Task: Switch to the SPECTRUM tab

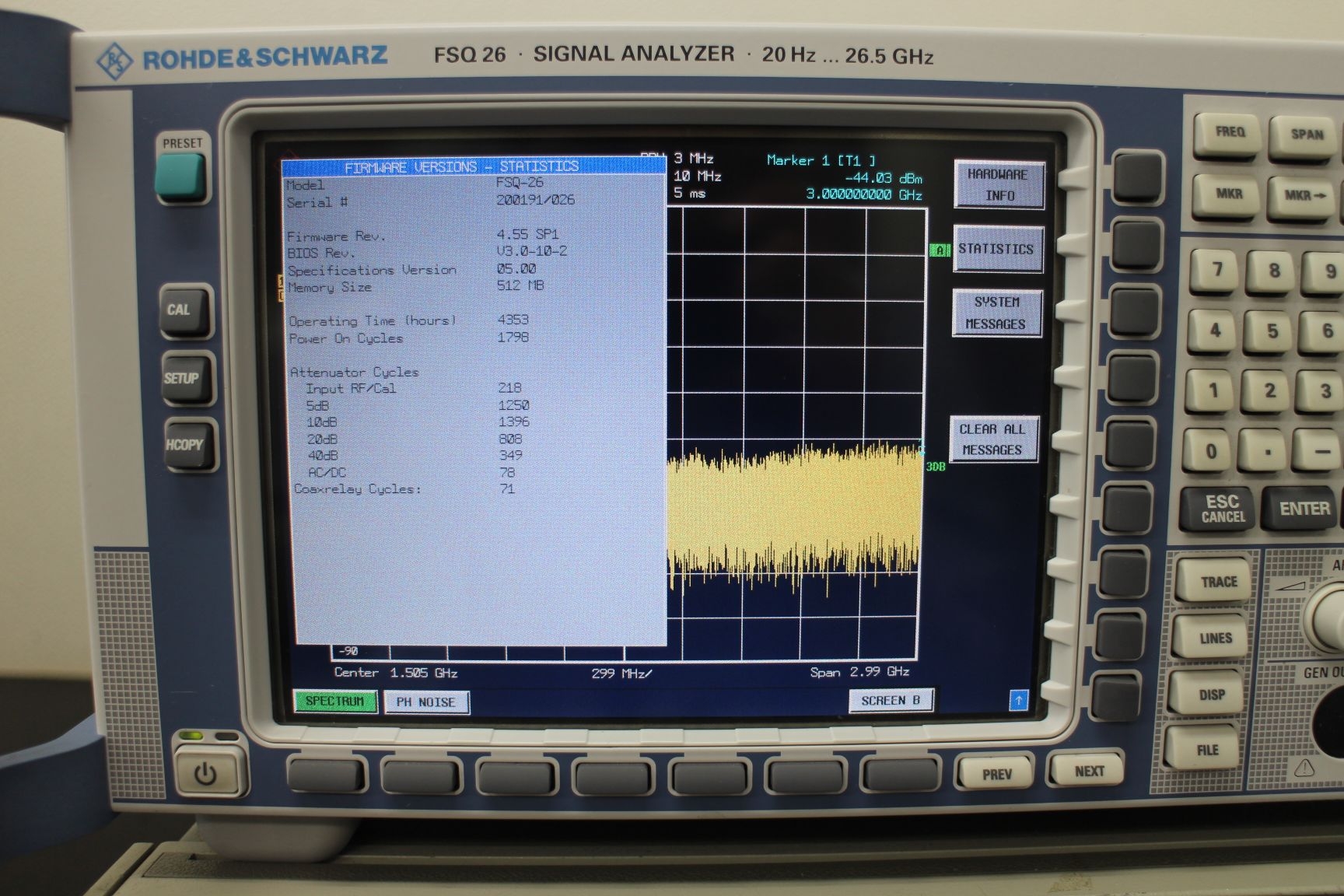Action: [x=335, y=702]
